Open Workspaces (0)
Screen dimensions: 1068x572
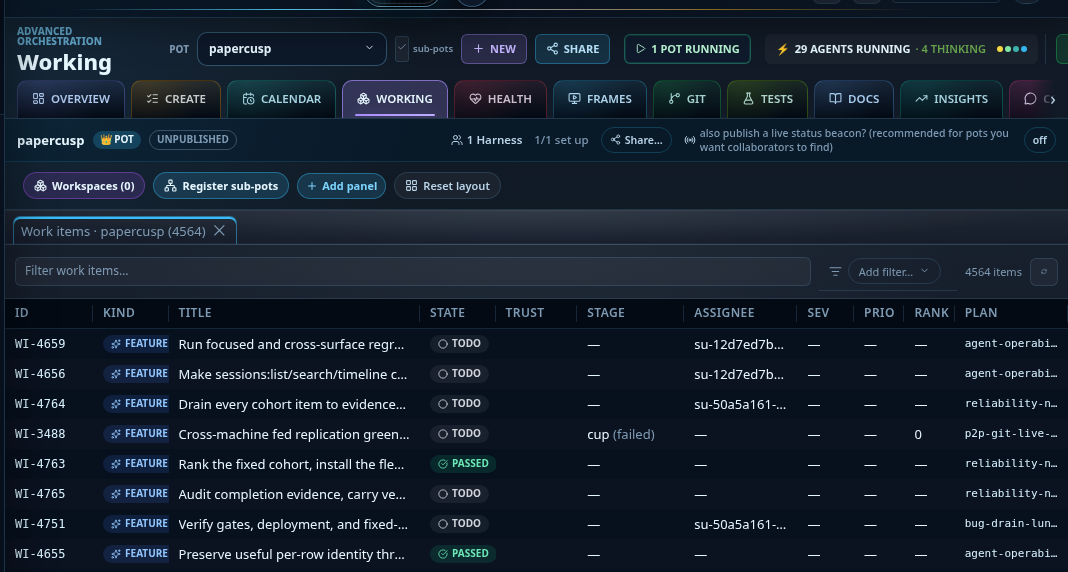(84, 186)
